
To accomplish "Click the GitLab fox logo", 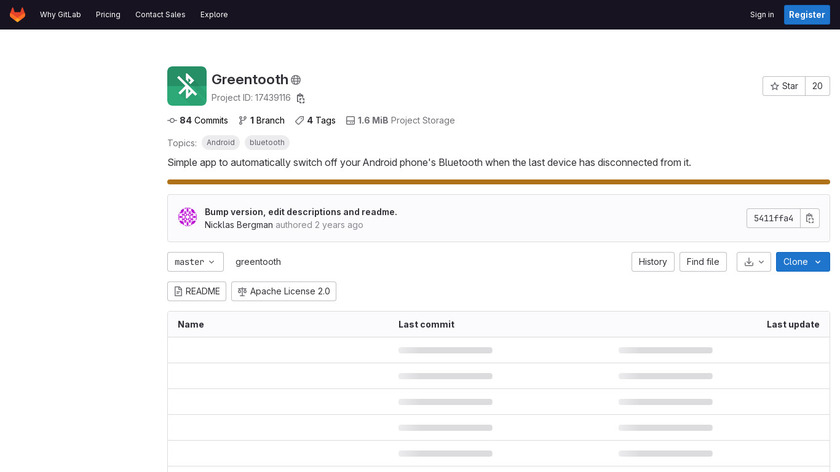I will pos(18,15).
